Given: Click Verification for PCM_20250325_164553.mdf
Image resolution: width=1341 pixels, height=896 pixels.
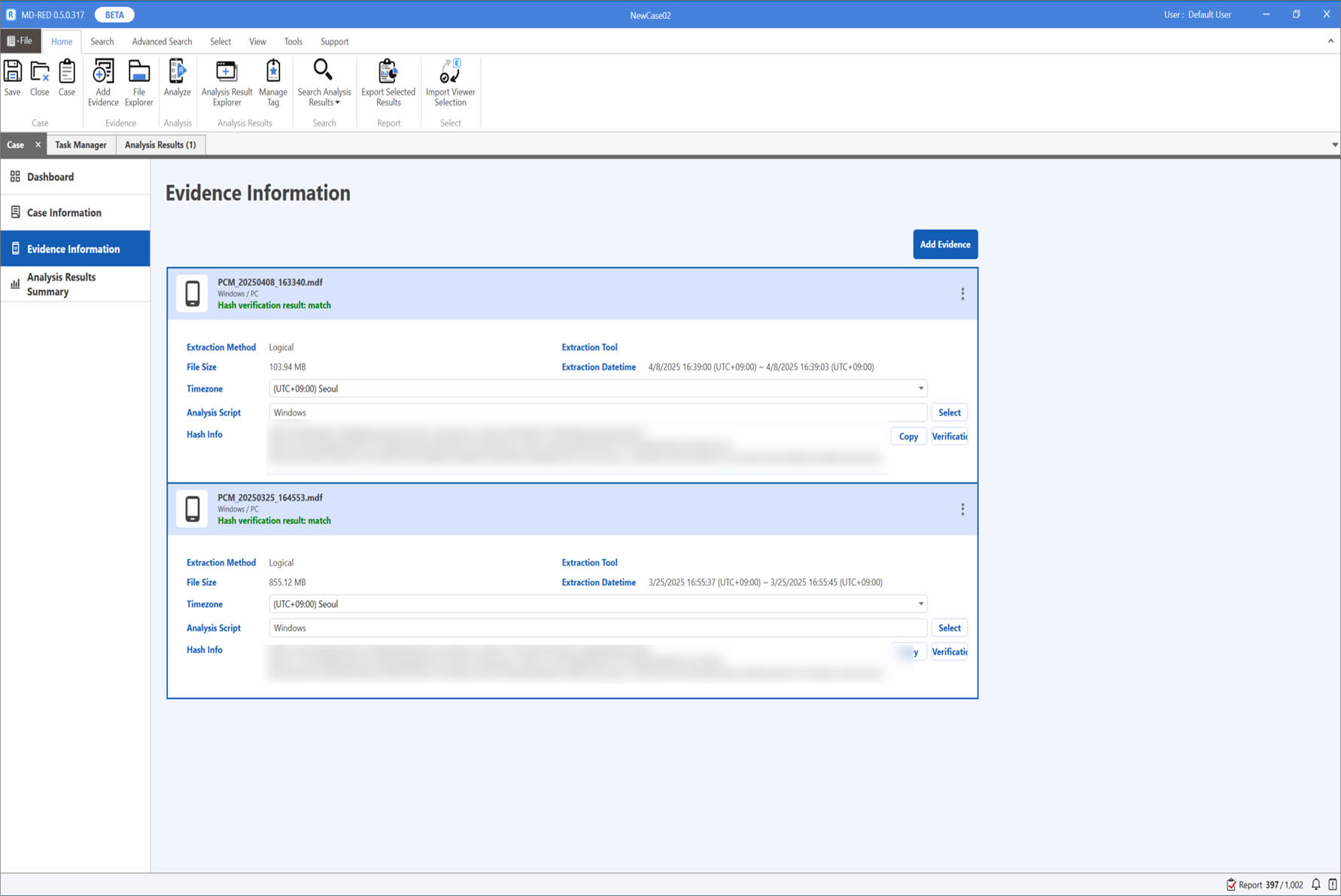Looking at the screenshot, I should [950, 652].
